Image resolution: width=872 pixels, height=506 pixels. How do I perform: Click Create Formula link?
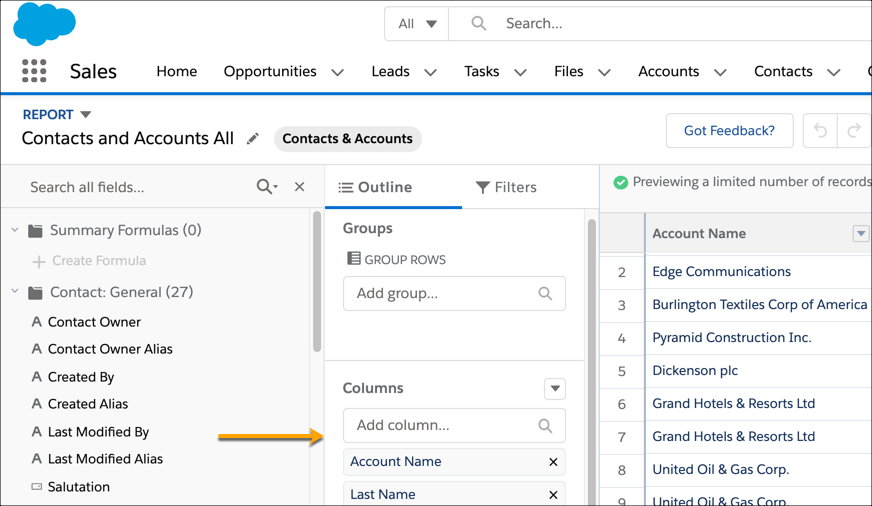[99, 261]
